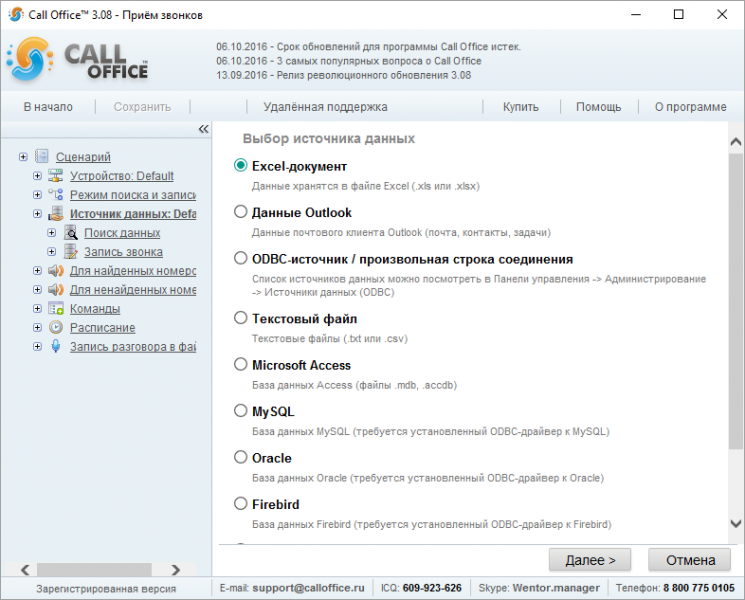
Task: Click the Отмена button
Action: 690,560
